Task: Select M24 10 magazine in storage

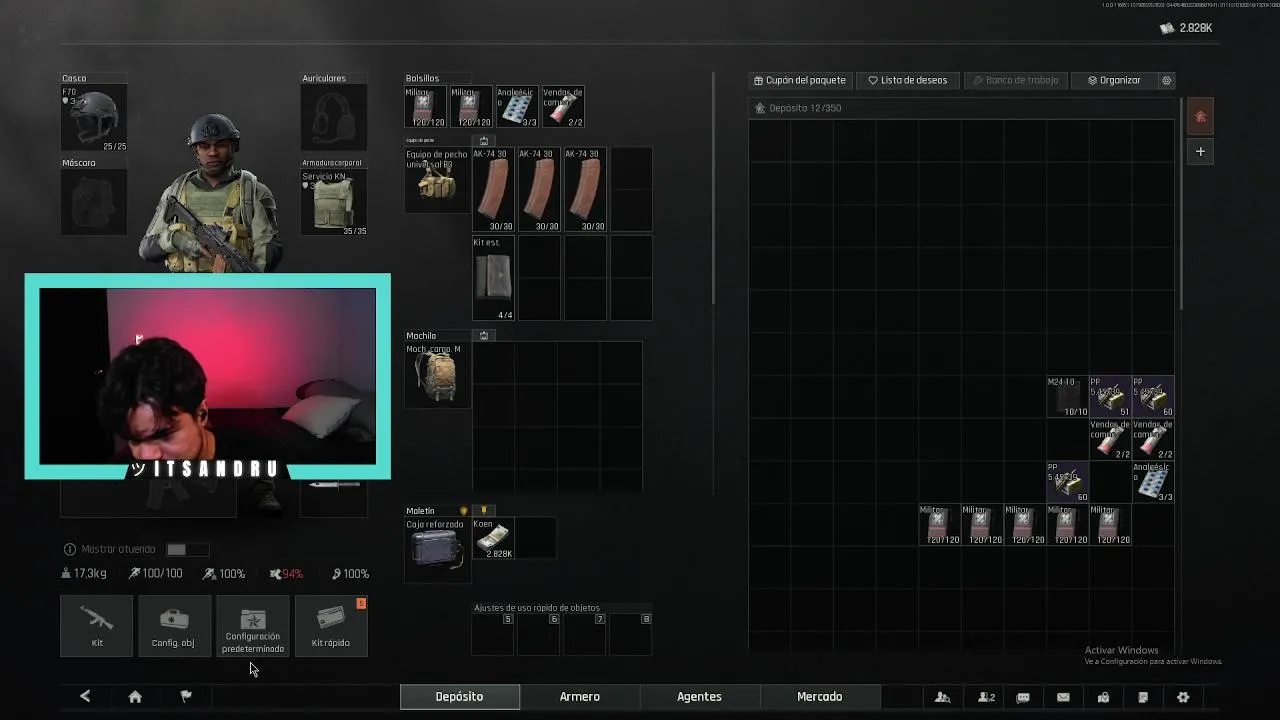Action: 1067,397
